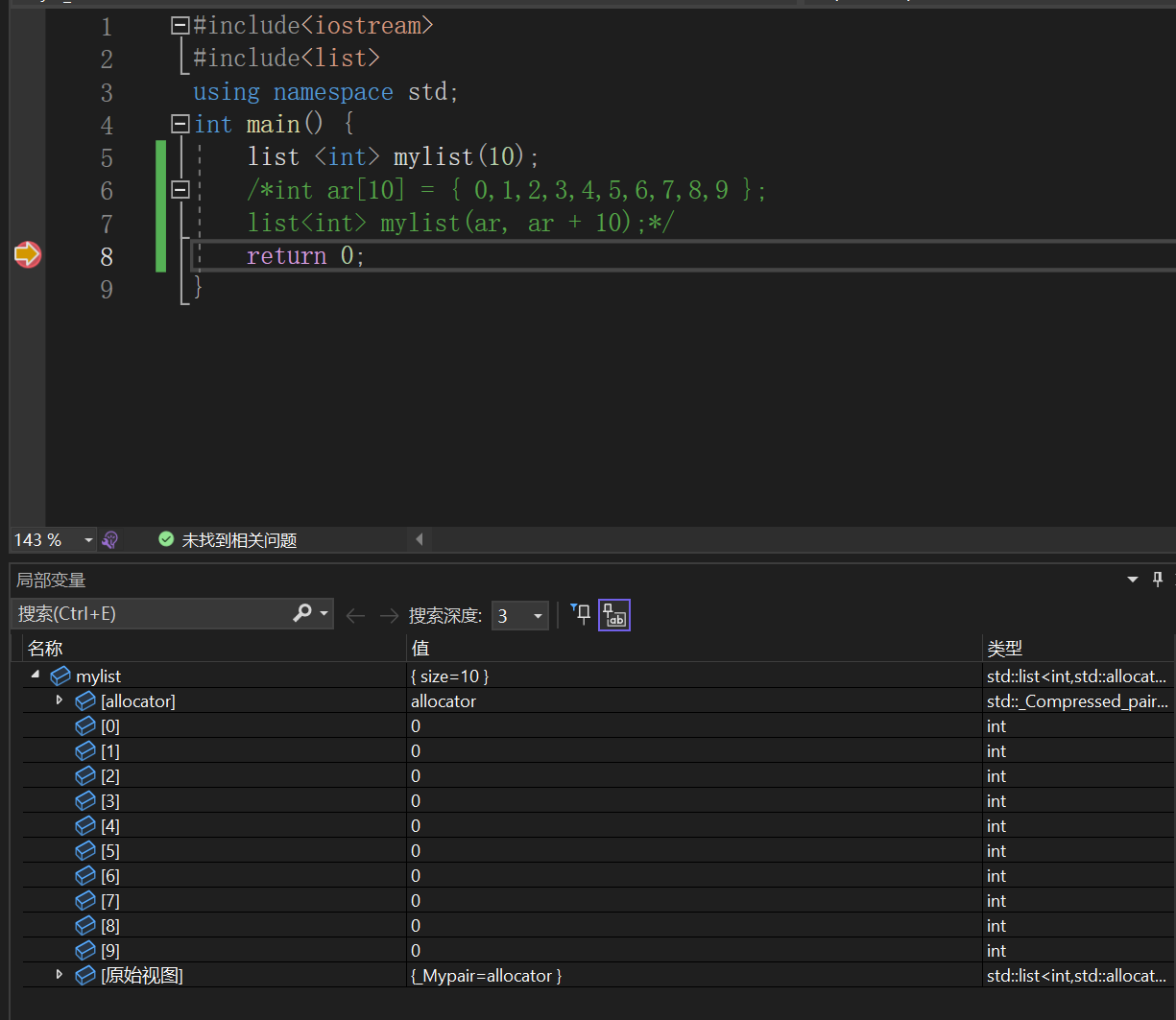Click '#include<list>' on line 2

click(x=287, y=59)
